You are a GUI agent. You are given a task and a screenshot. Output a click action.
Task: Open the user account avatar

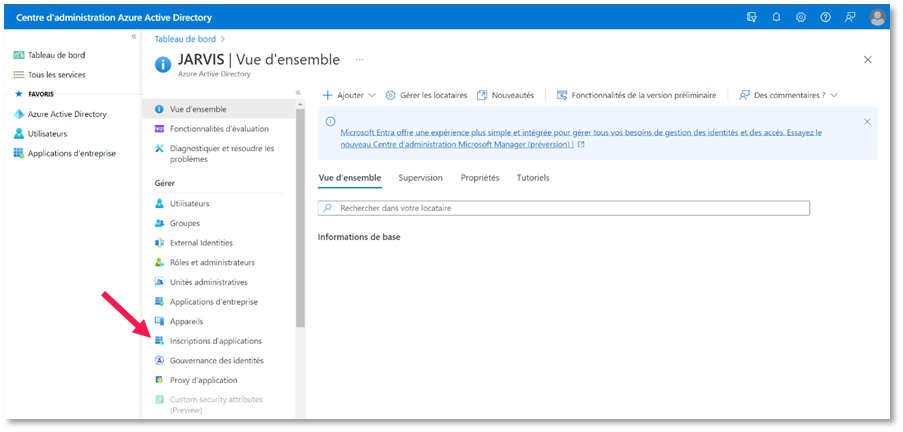click(877, 17)
